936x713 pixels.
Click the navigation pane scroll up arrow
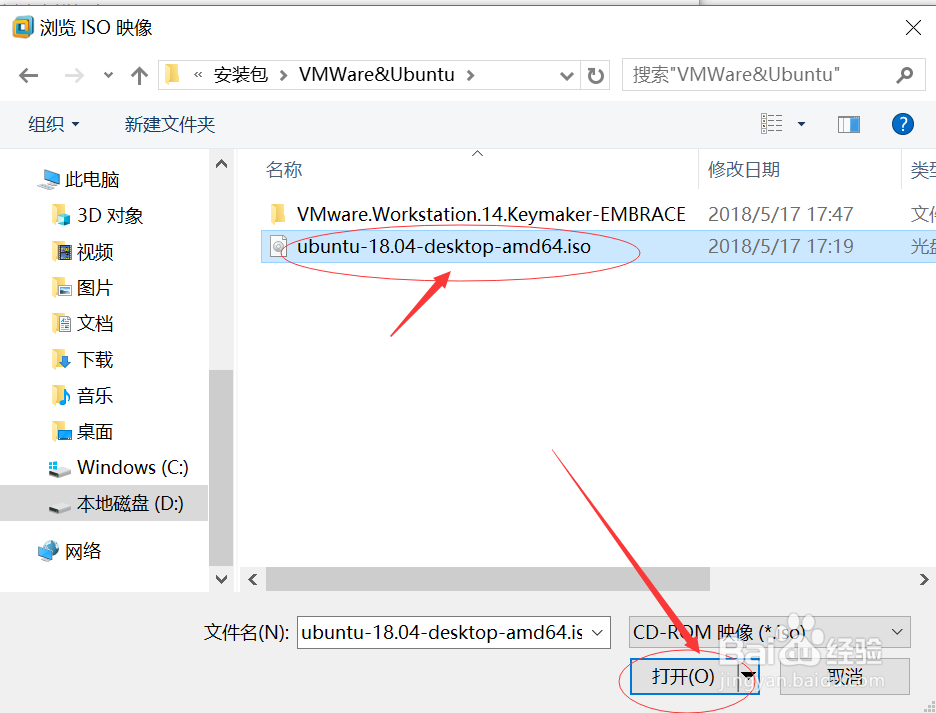[221, 164]
